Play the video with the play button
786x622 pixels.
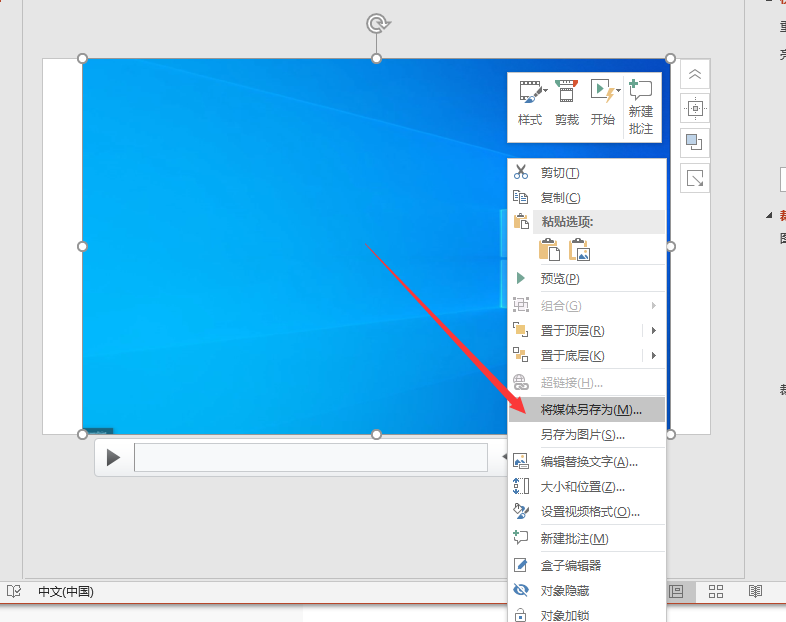[x=113, y=457]
